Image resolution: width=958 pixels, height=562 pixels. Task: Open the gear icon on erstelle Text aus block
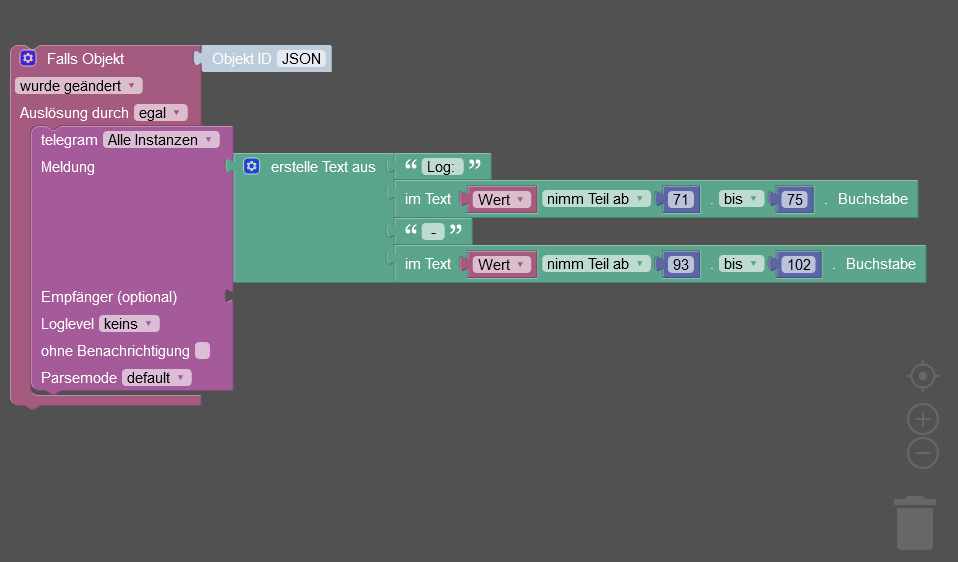pos(252,166)
